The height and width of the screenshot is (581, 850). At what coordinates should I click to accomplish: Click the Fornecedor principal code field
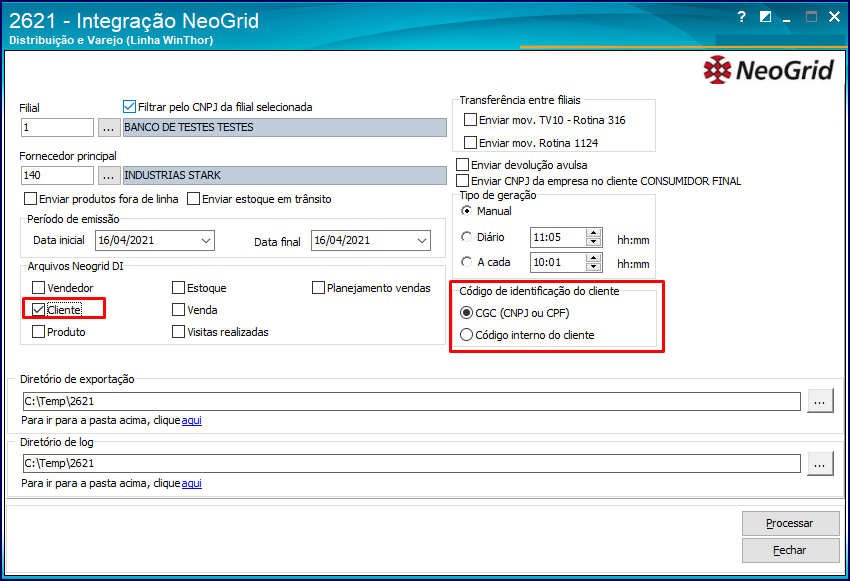coord(57,176)
